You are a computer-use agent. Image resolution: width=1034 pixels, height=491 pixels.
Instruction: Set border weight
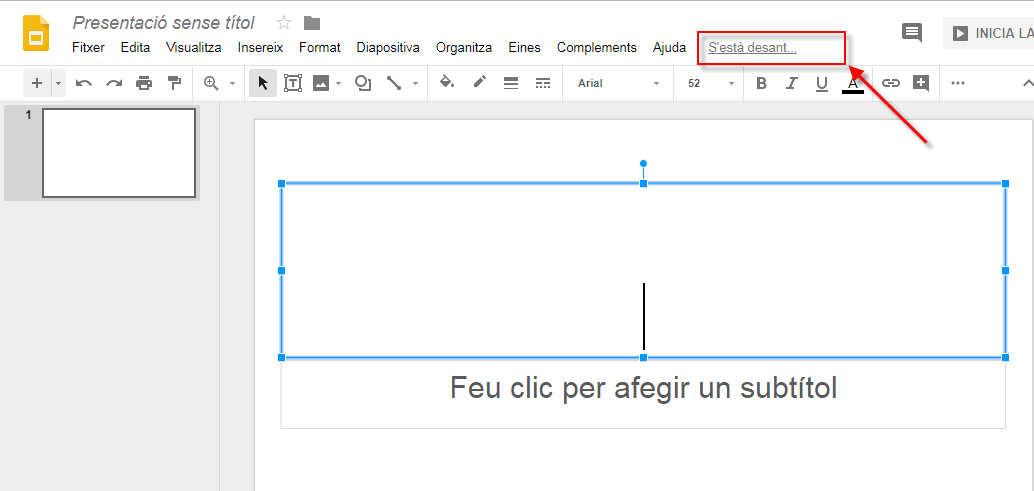(510, 83)
